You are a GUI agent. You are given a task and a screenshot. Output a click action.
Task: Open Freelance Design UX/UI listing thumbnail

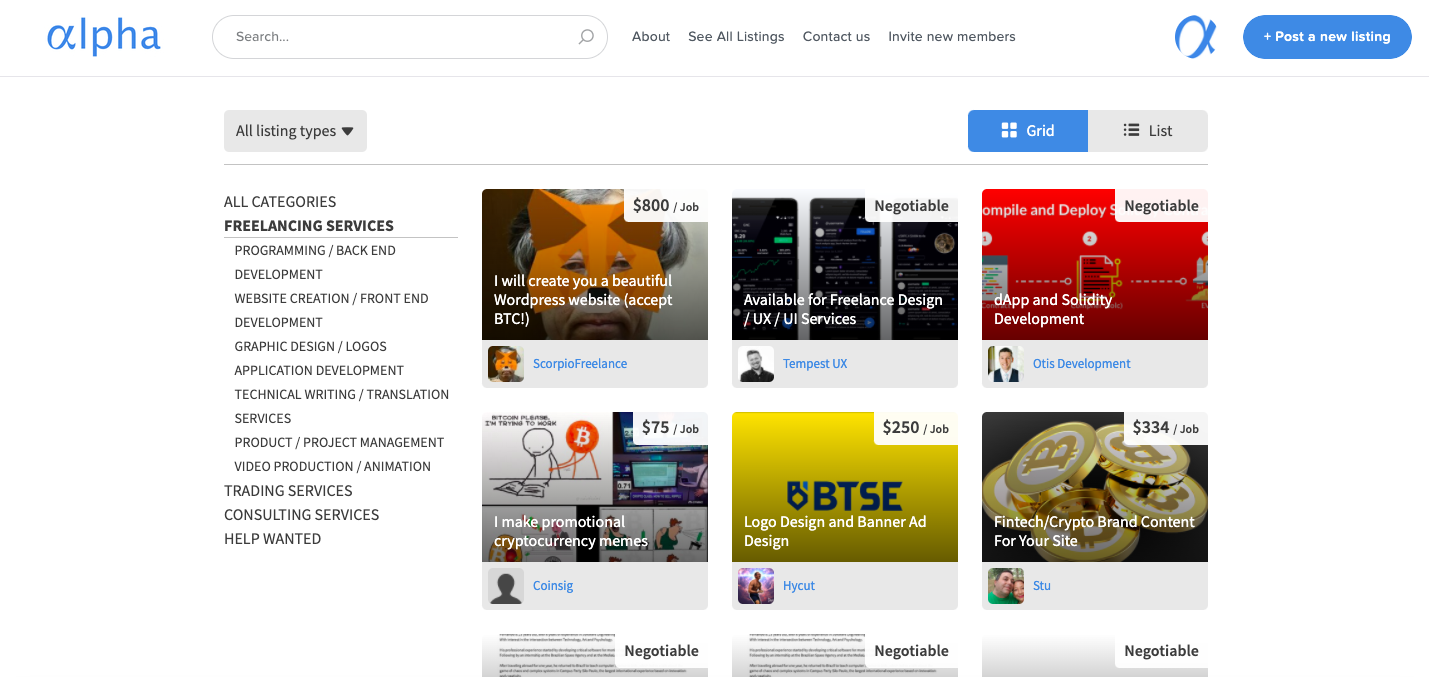pyautogui.click(x=845, y=265)
